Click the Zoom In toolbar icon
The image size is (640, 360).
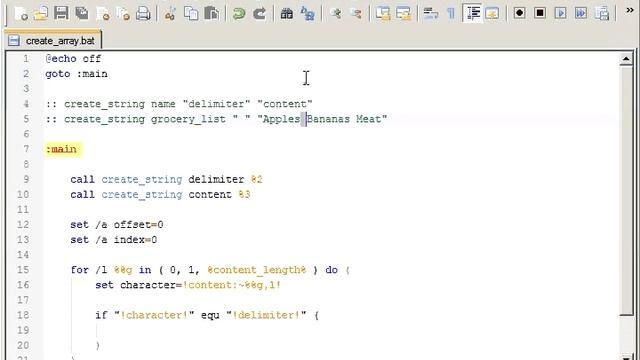click(336, 13)
